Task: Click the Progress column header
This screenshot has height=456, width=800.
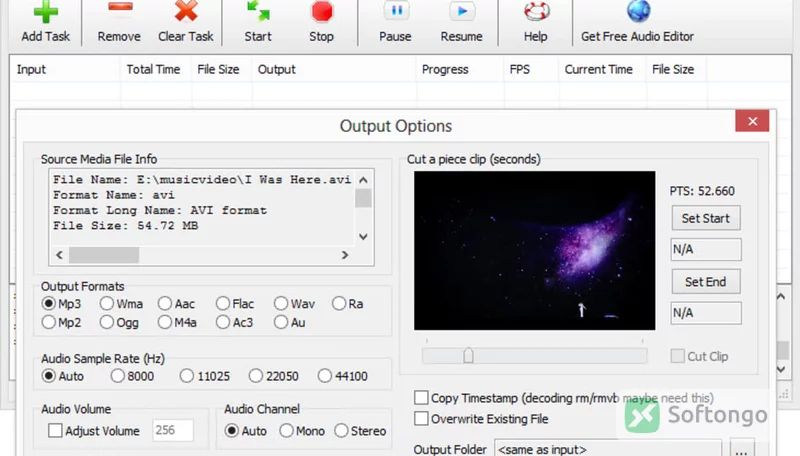Action: 460,69
